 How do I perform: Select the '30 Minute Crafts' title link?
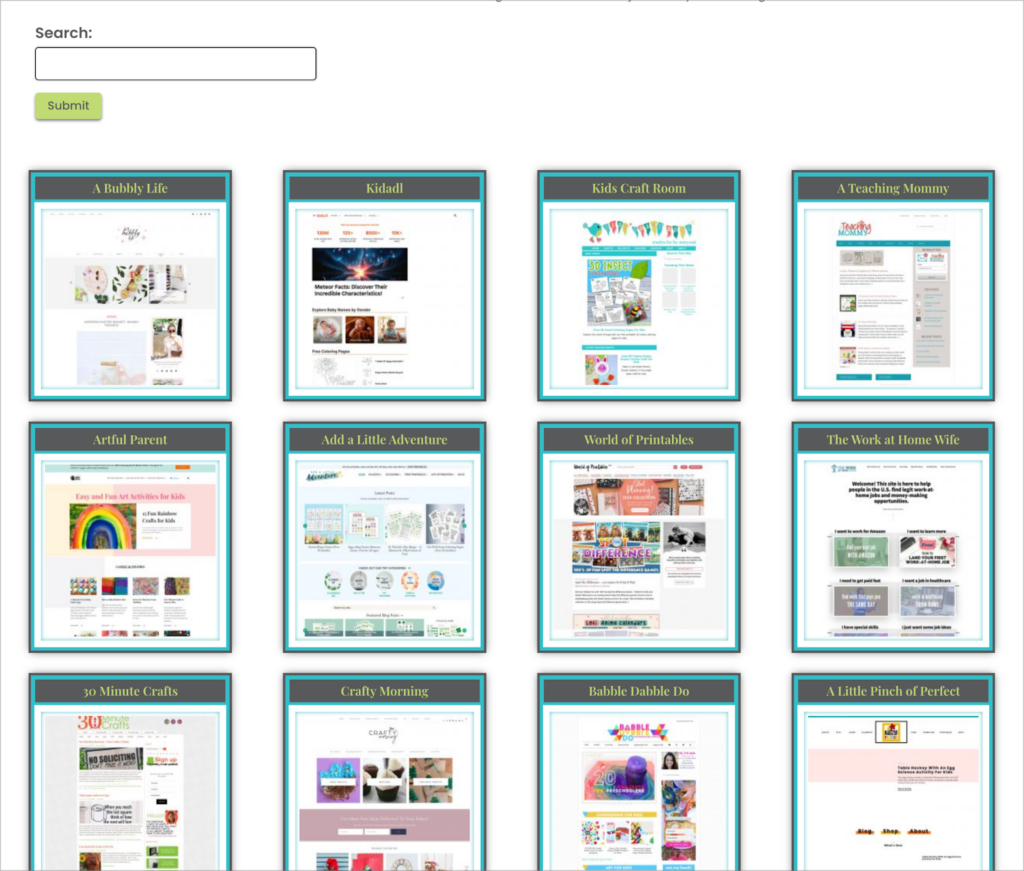click(x=130, y=690)
